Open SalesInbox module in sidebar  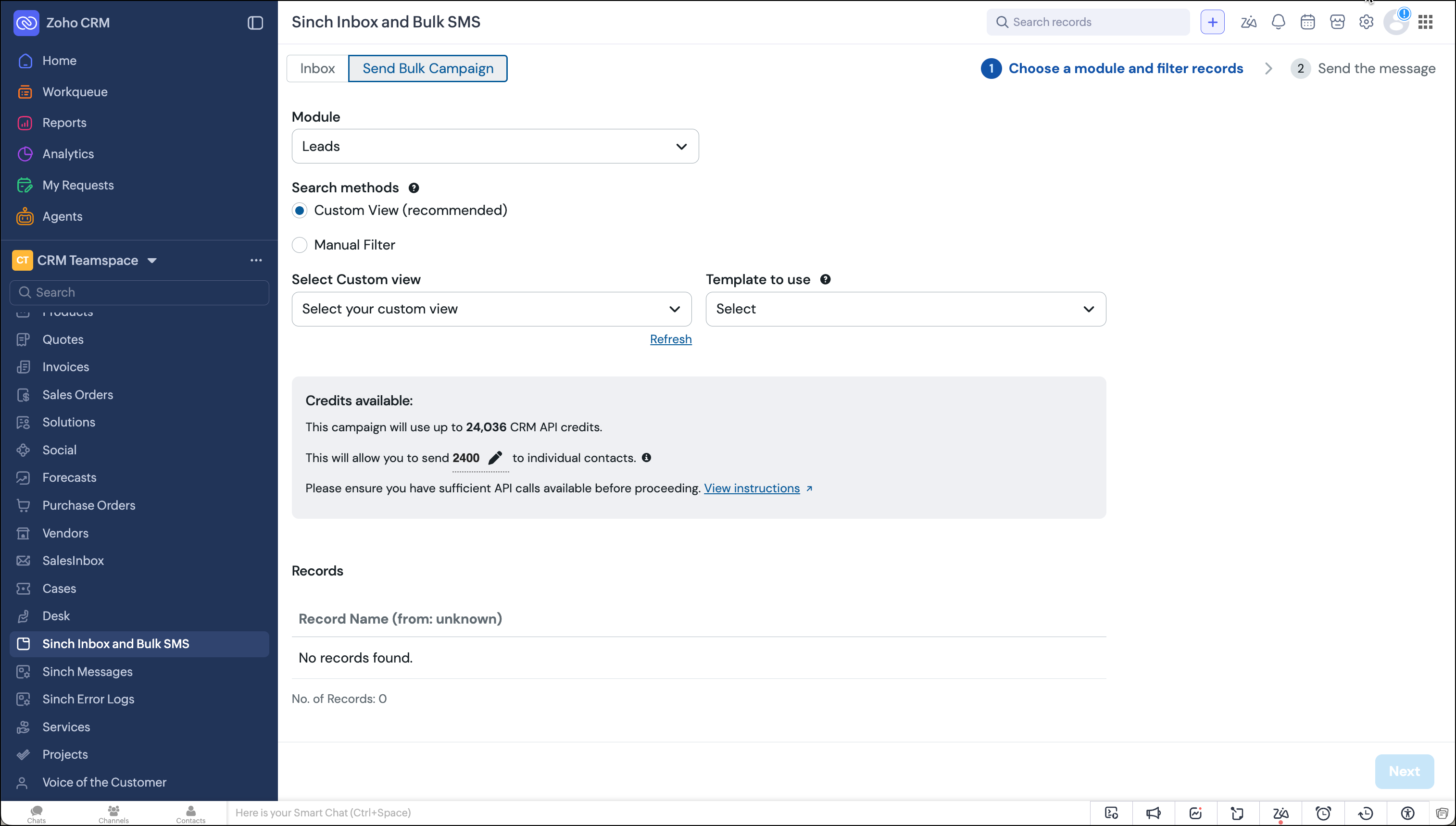pos(73,561)
